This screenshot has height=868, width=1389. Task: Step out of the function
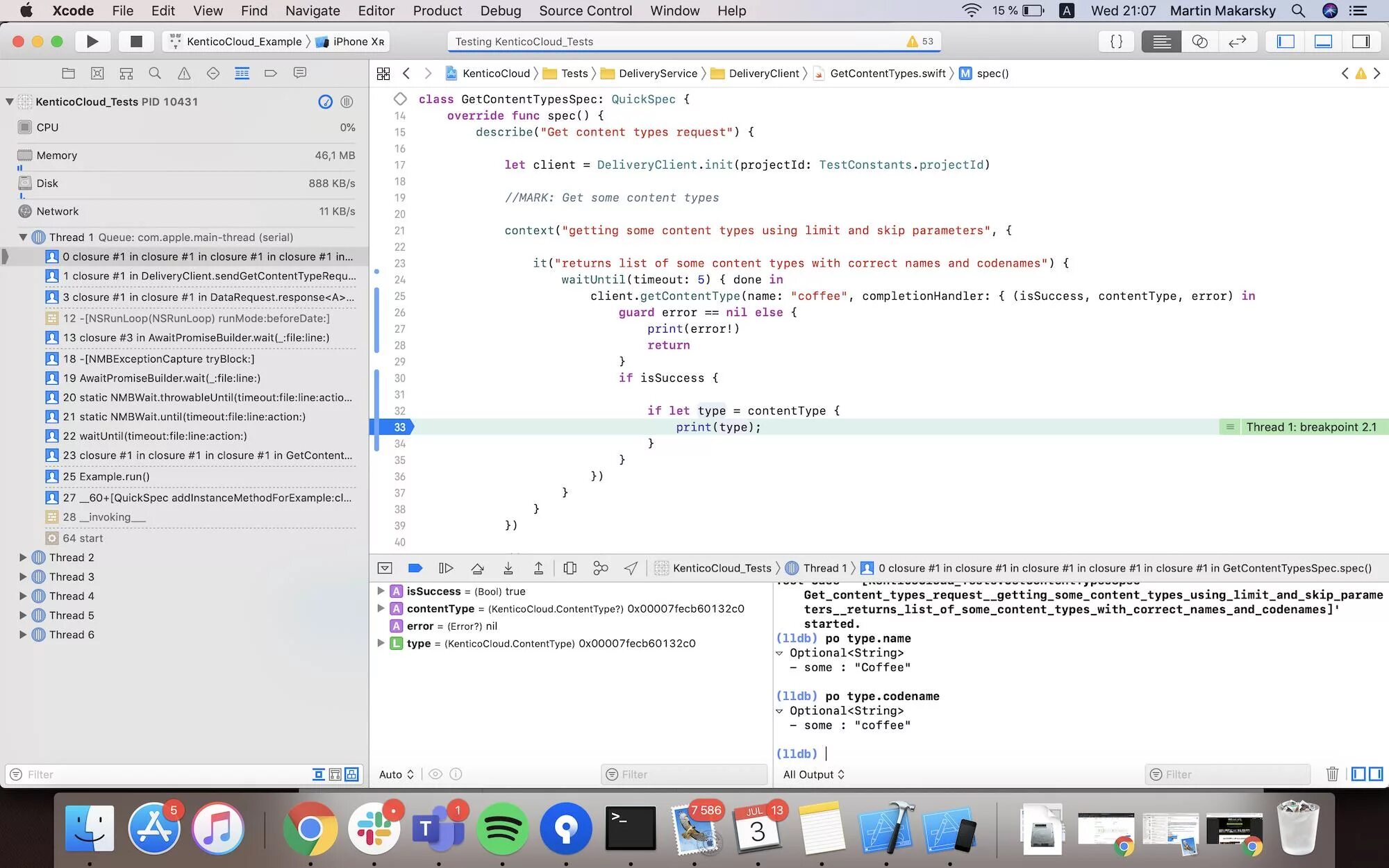coord(538,568)
